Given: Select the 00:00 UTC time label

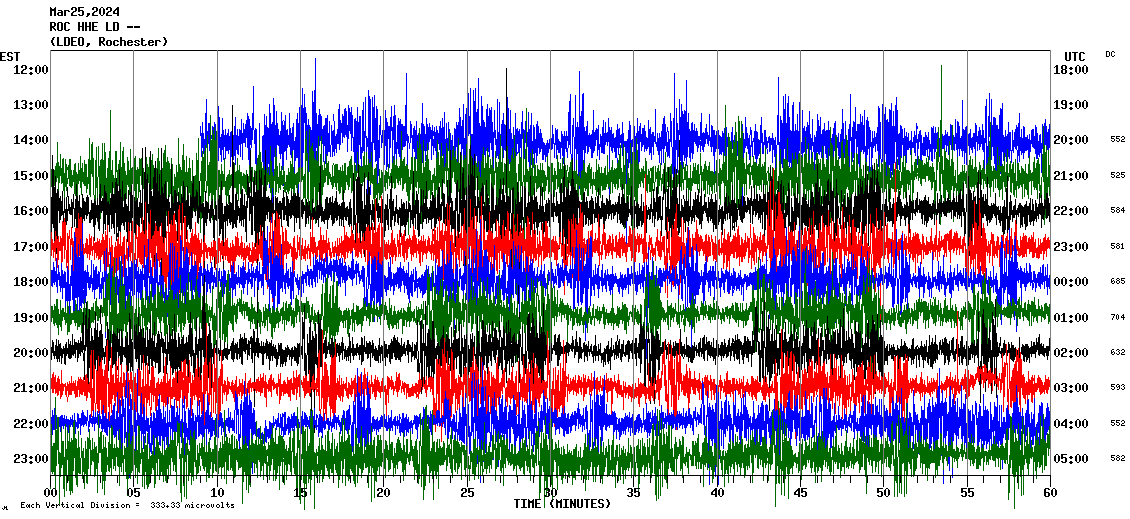Looking at the screenshot, I should pos(1071,282).
